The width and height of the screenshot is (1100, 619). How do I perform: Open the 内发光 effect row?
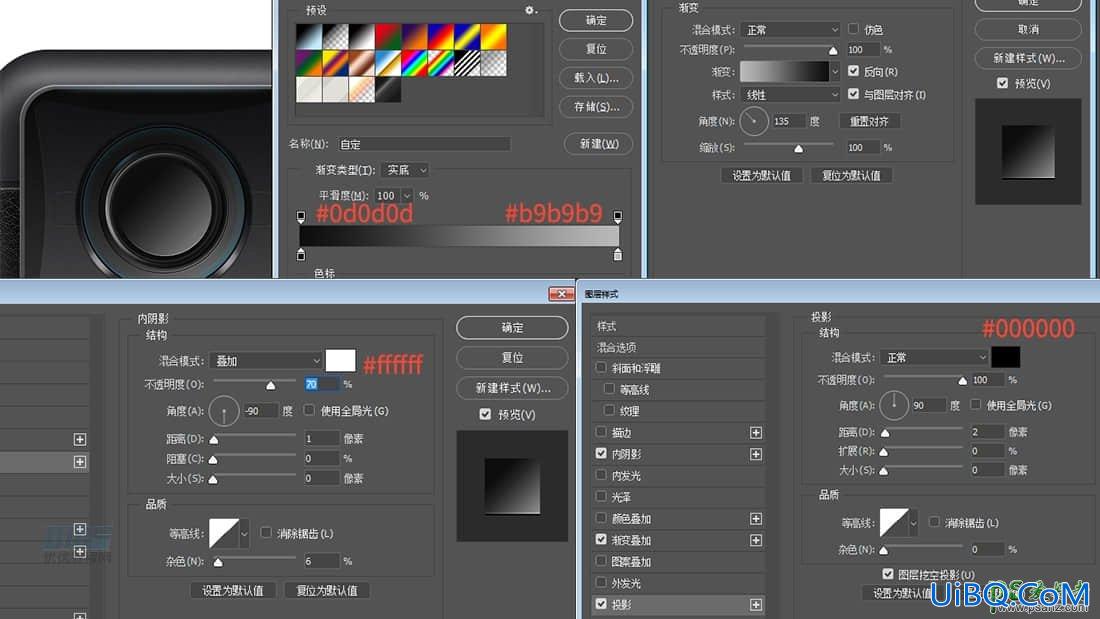678,476
